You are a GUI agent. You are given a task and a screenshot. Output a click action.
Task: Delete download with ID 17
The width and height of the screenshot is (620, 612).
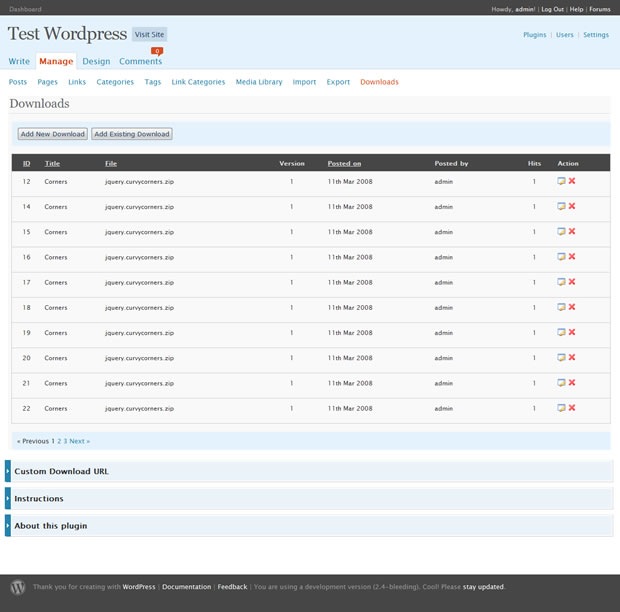[572, 282]
